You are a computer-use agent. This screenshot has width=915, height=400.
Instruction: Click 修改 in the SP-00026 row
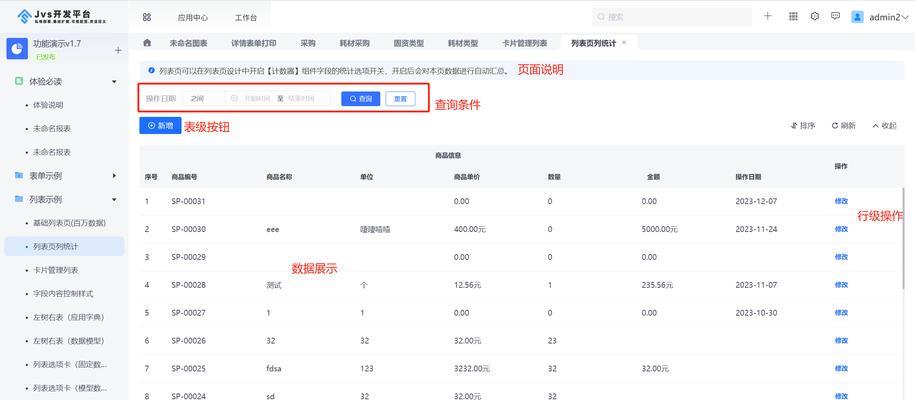[841, 340]
